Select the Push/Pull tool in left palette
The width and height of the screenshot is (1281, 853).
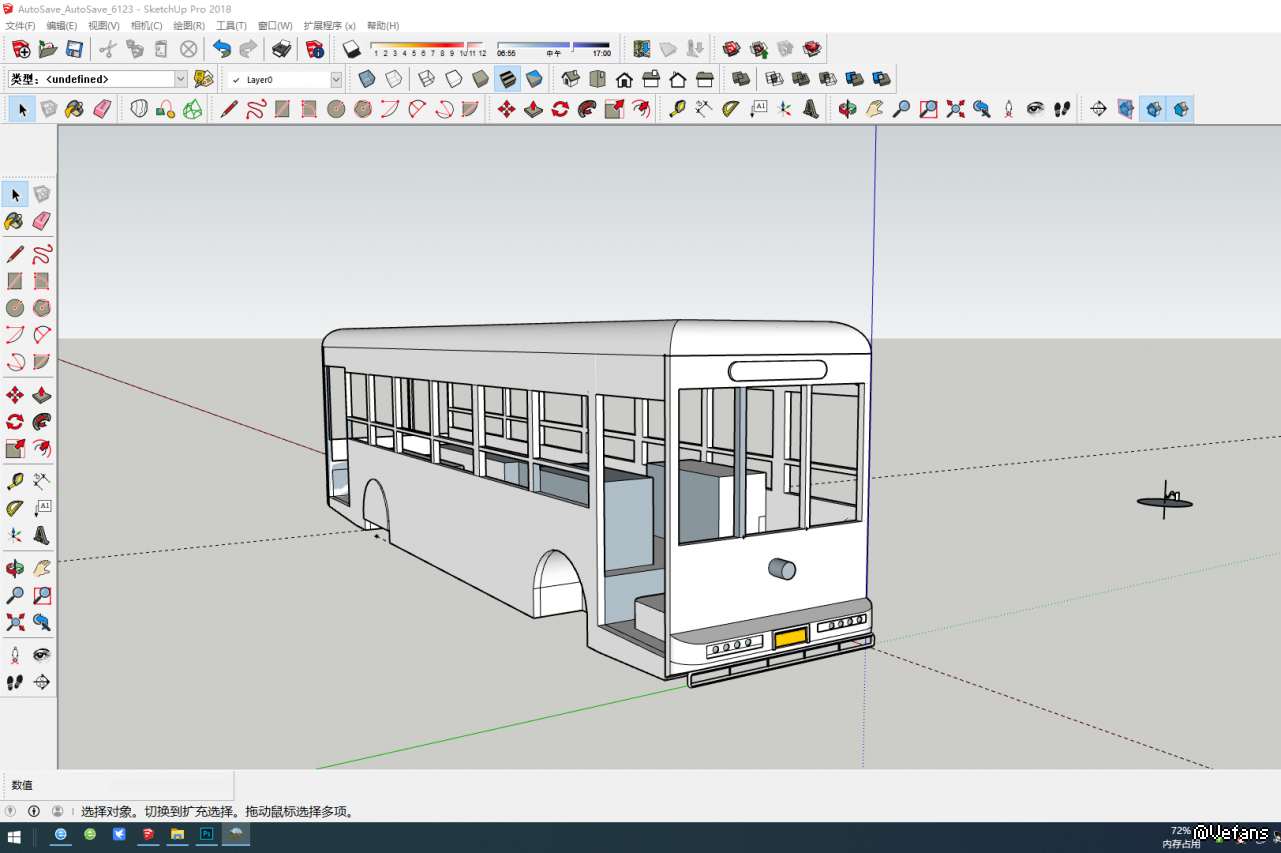[x=42, y=395]
